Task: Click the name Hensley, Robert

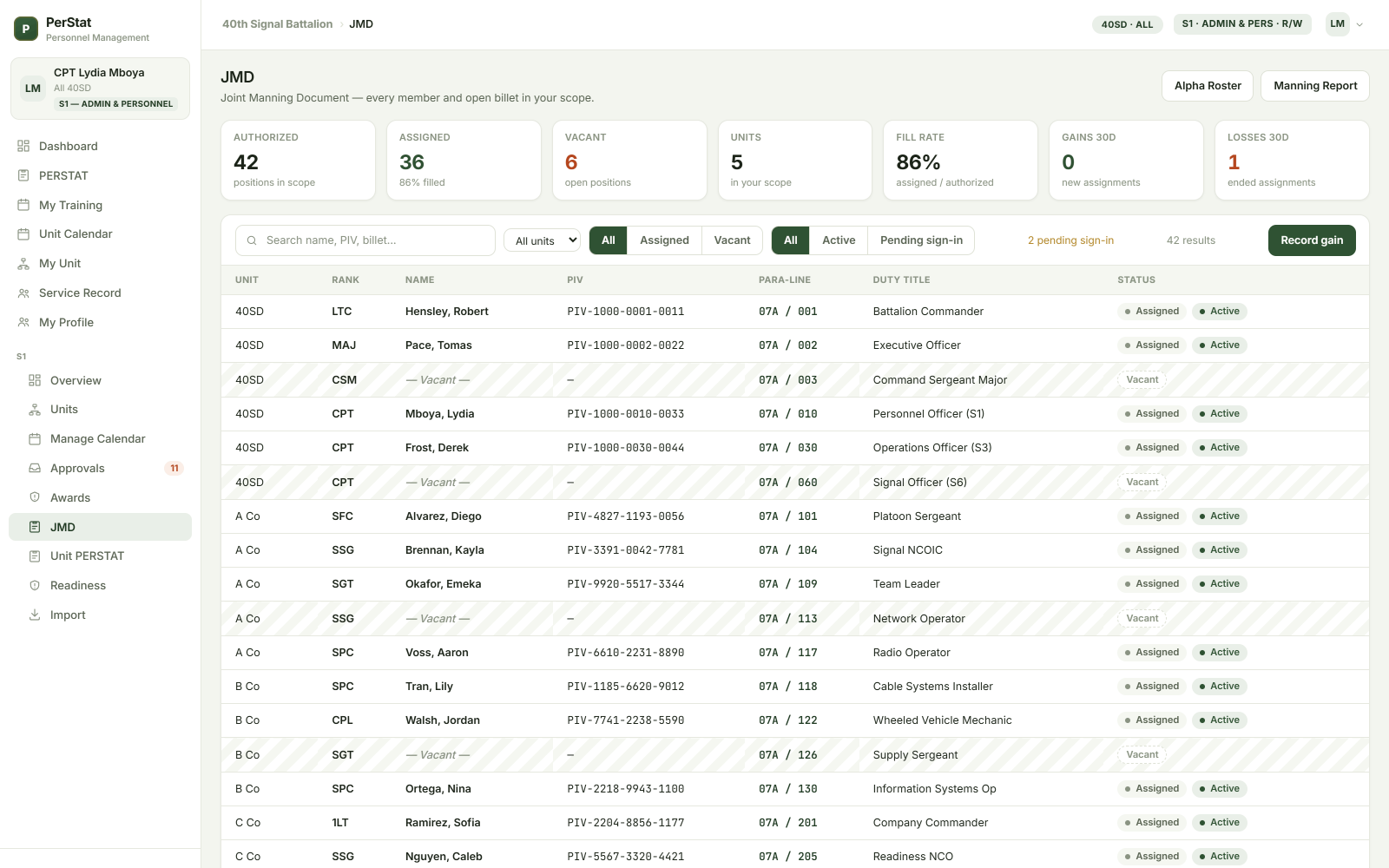Action: [x=447, y=312]
